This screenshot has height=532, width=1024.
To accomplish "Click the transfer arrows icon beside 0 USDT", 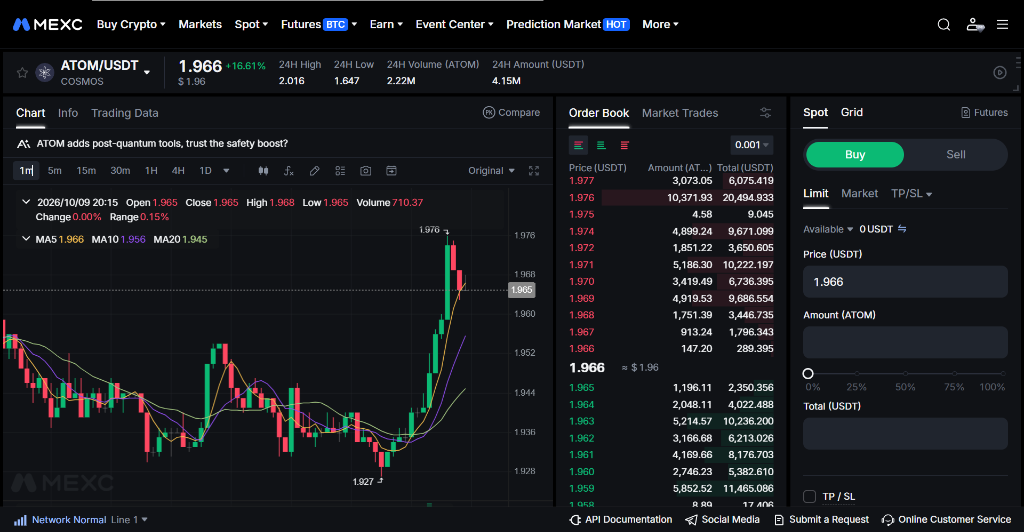I will [902, 229].
